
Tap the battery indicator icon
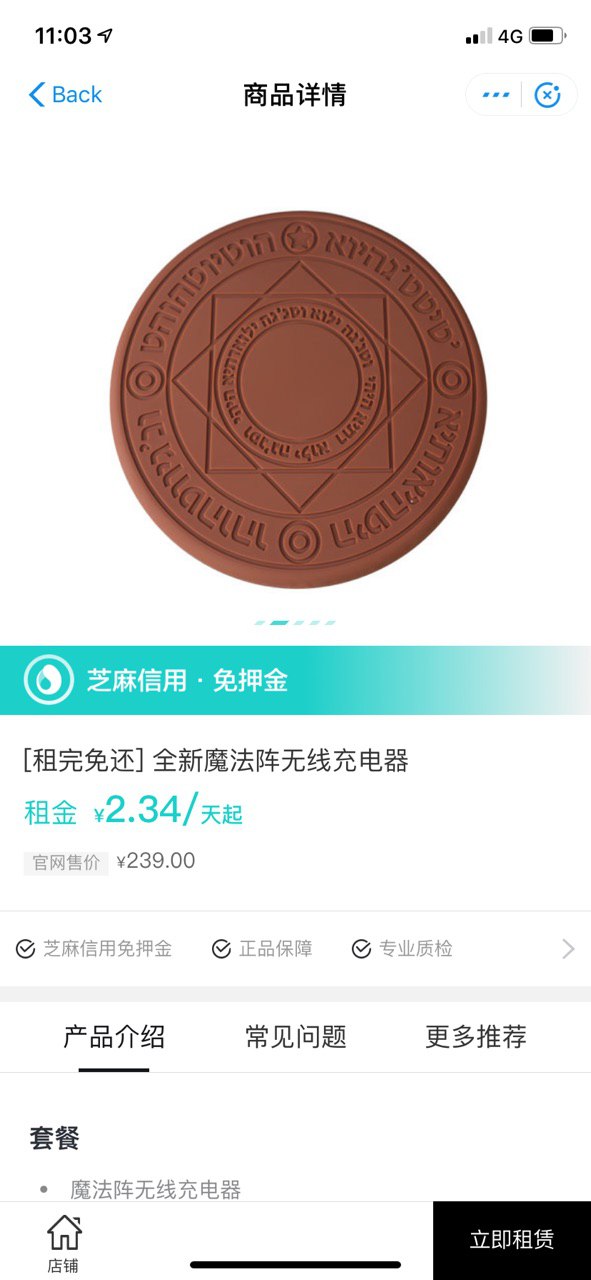548,36
